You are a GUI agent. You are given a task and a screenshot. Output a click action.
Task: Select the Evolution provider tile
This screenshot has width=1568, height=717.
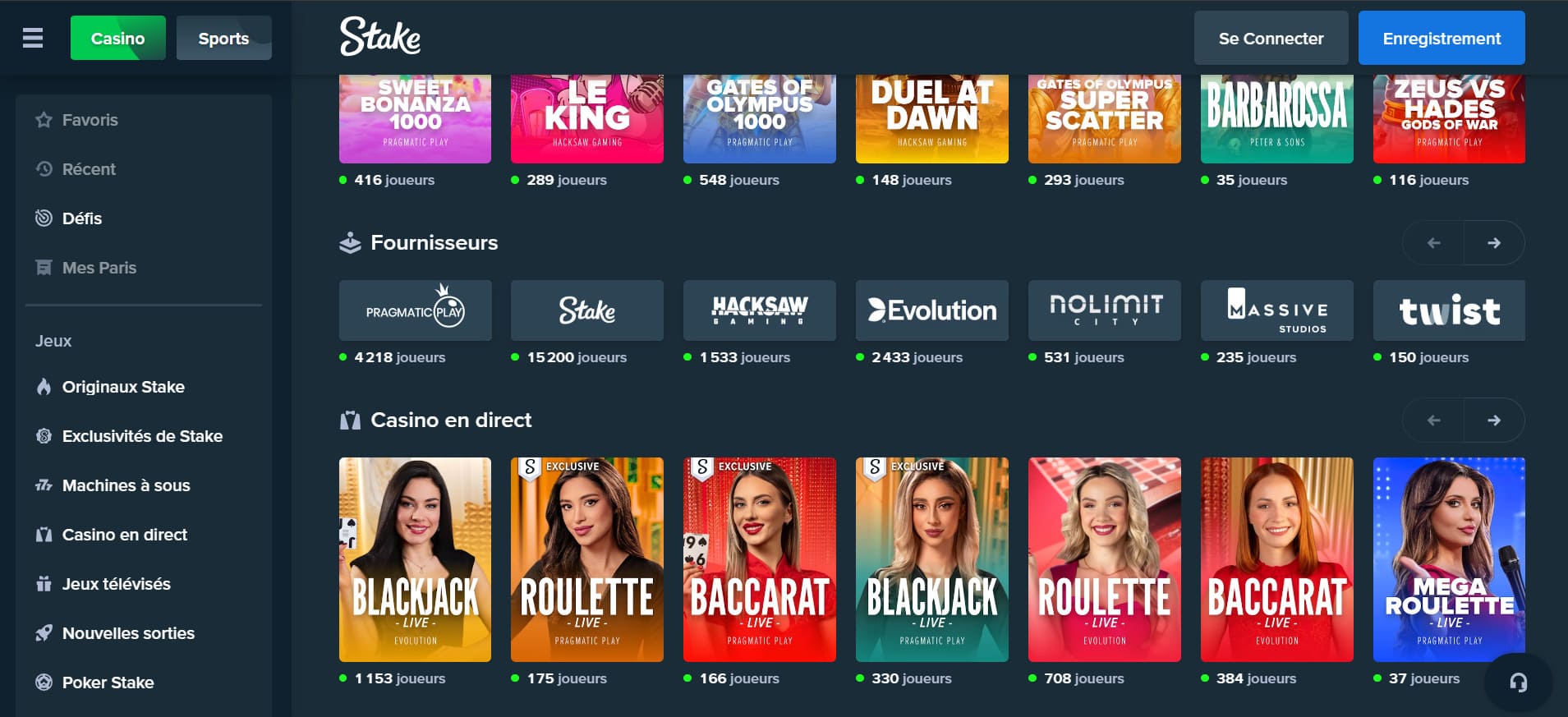pos(932,310)
